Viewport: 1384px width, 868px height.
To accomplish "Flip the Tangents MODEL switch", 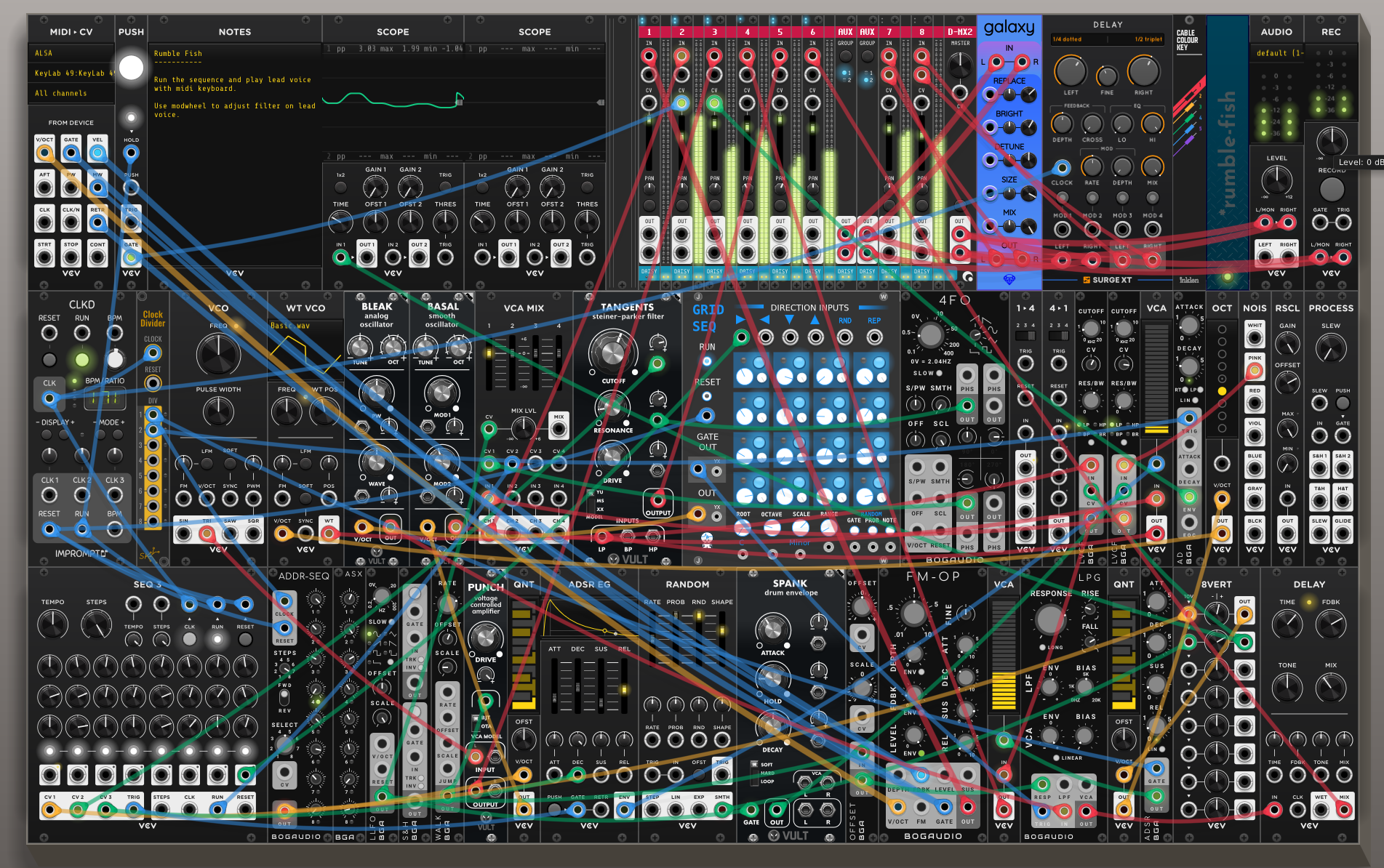I will pyautogui.click(x=590, y=501).
